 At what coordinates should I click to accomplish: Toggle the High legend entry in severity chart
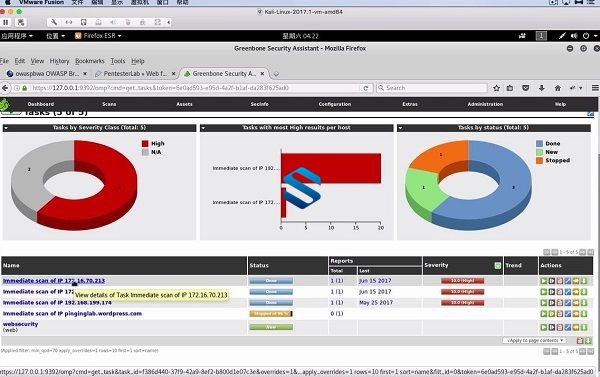pos(153,144)
